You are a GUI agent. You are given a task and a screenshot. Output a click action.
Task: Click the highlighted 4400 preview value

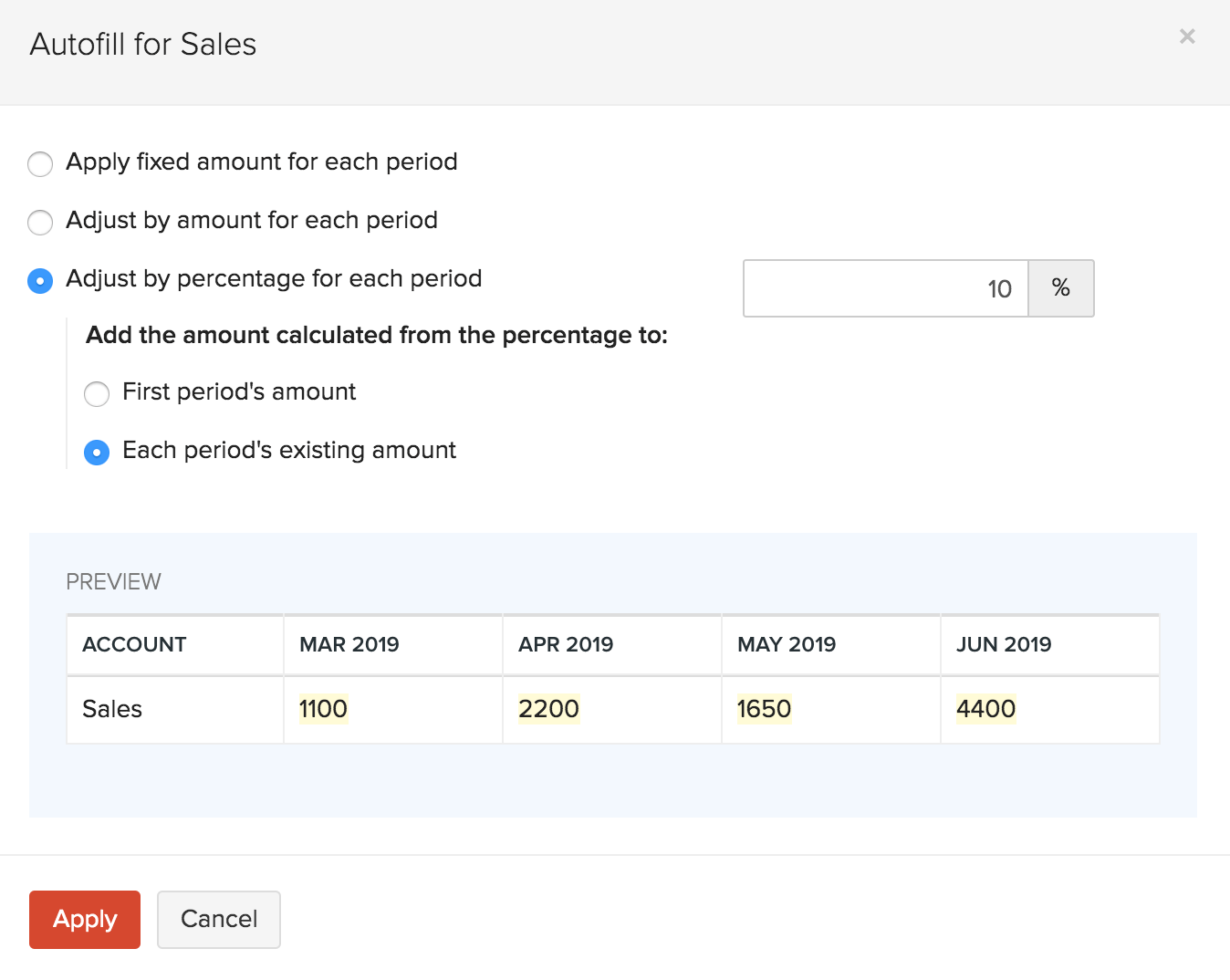click(x=985, y=709)
